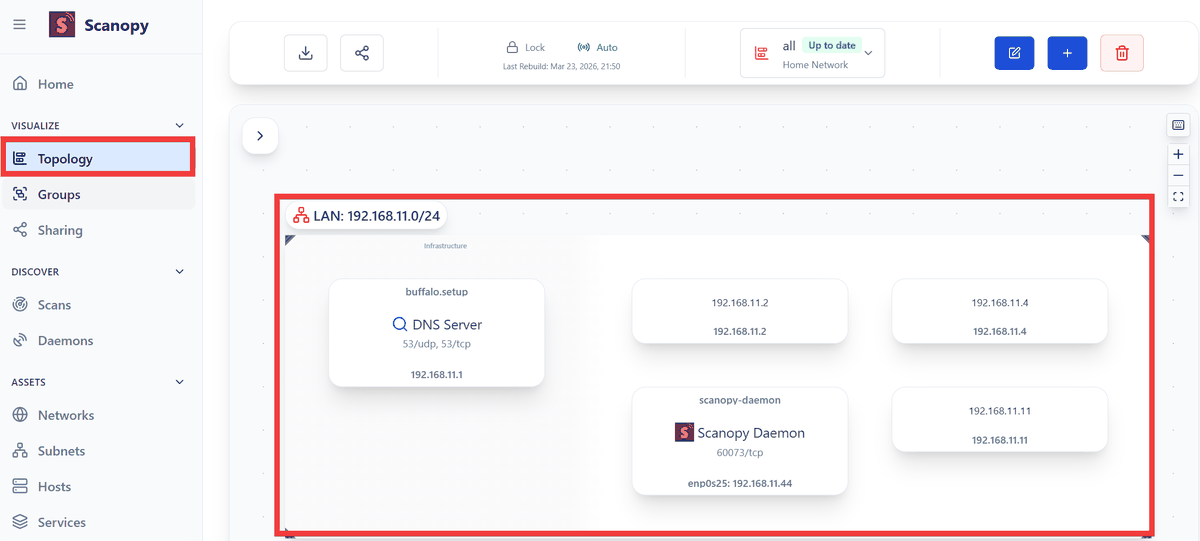Click the download topology icon button
Viewport: 1200px width, 541px height.
coord(306,53)
